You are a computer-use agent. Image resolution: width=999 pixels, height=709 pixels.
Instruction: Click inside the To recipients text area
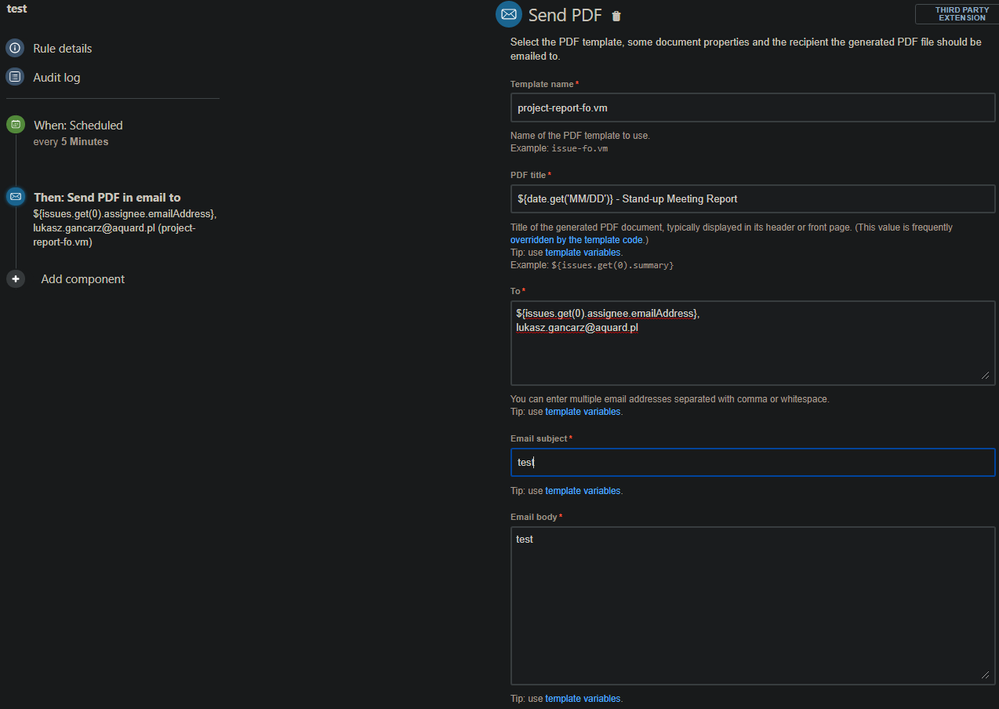(752, 343)
